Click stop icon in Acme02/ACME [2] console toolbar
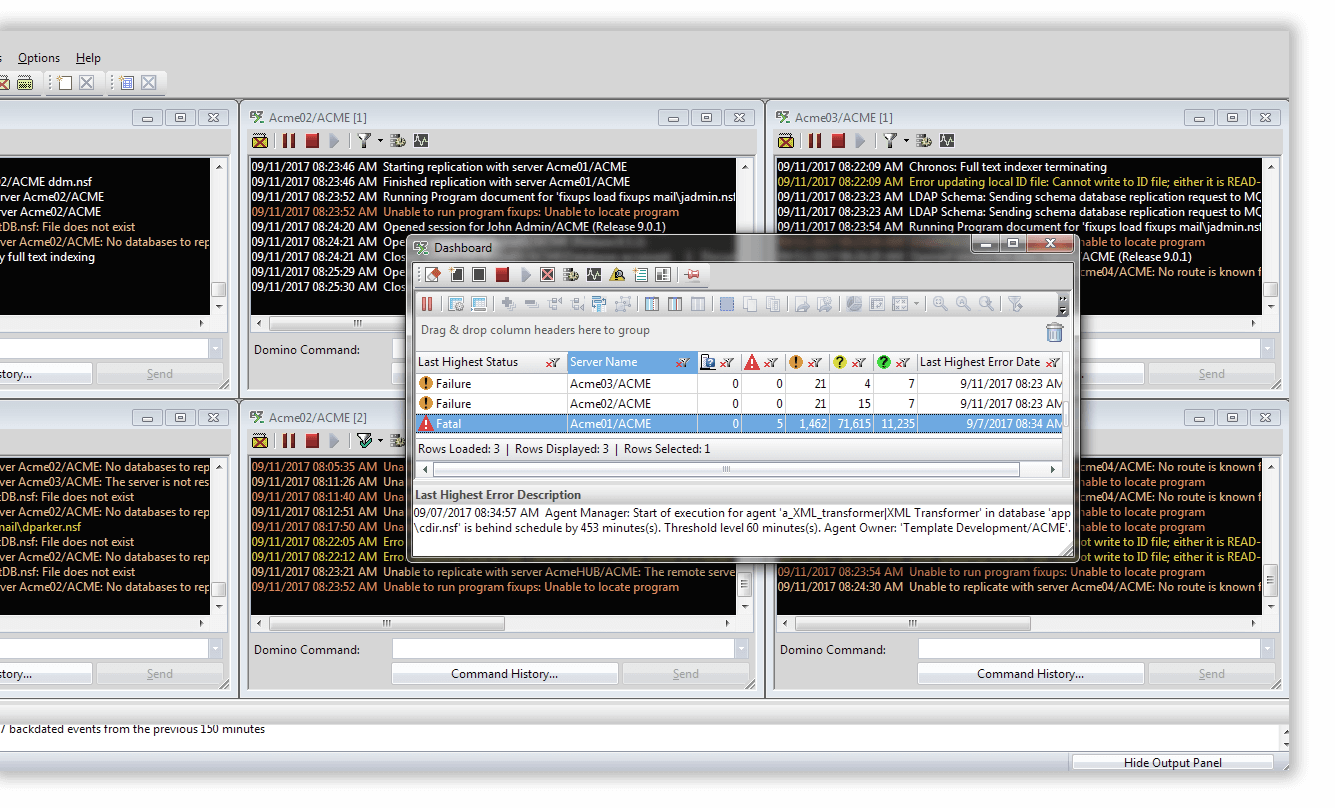1335x808 pixels. pos(312,441)
